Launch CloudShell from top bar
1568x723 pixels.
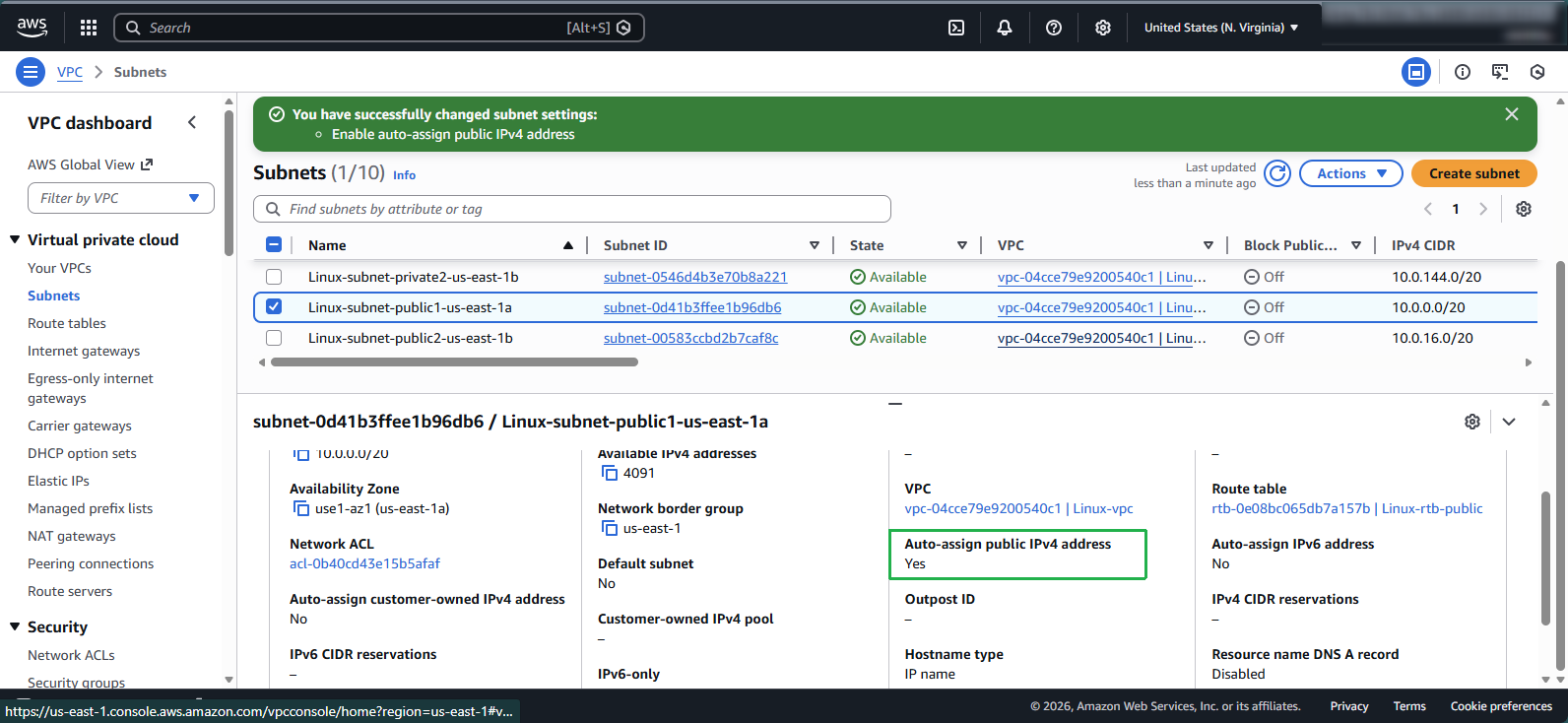pos(956,28)
